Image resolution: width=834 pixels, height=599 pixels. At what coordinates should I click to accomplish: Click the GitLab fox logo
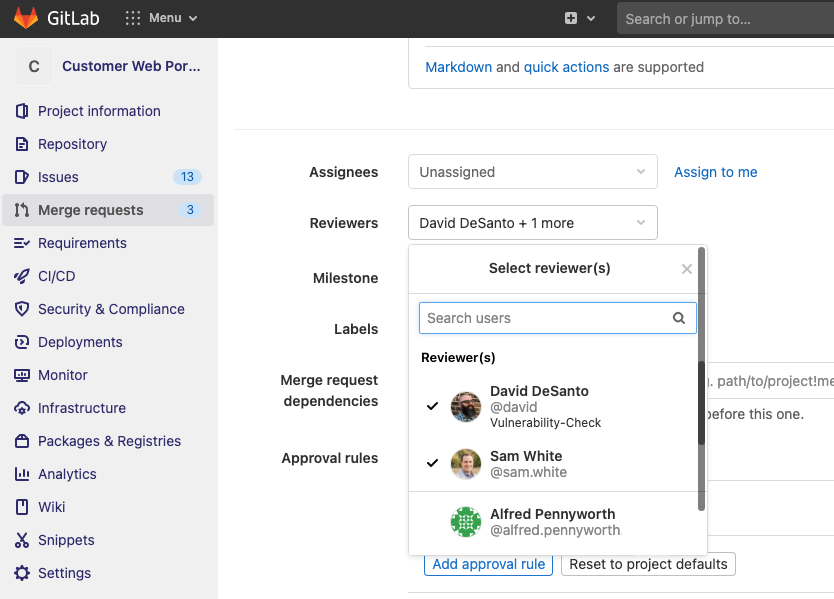(x=26, y=18)
